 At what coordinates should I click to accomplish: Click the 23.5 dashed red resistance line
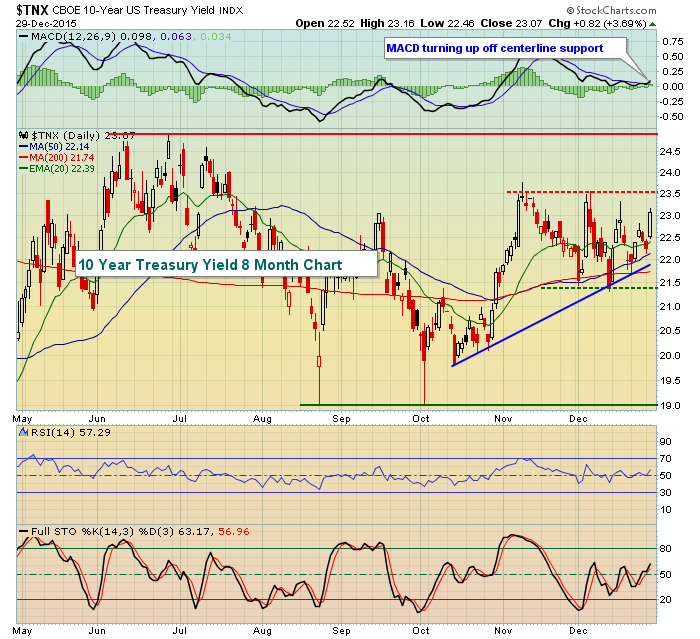pyautogui.click(x=582, y=192)
